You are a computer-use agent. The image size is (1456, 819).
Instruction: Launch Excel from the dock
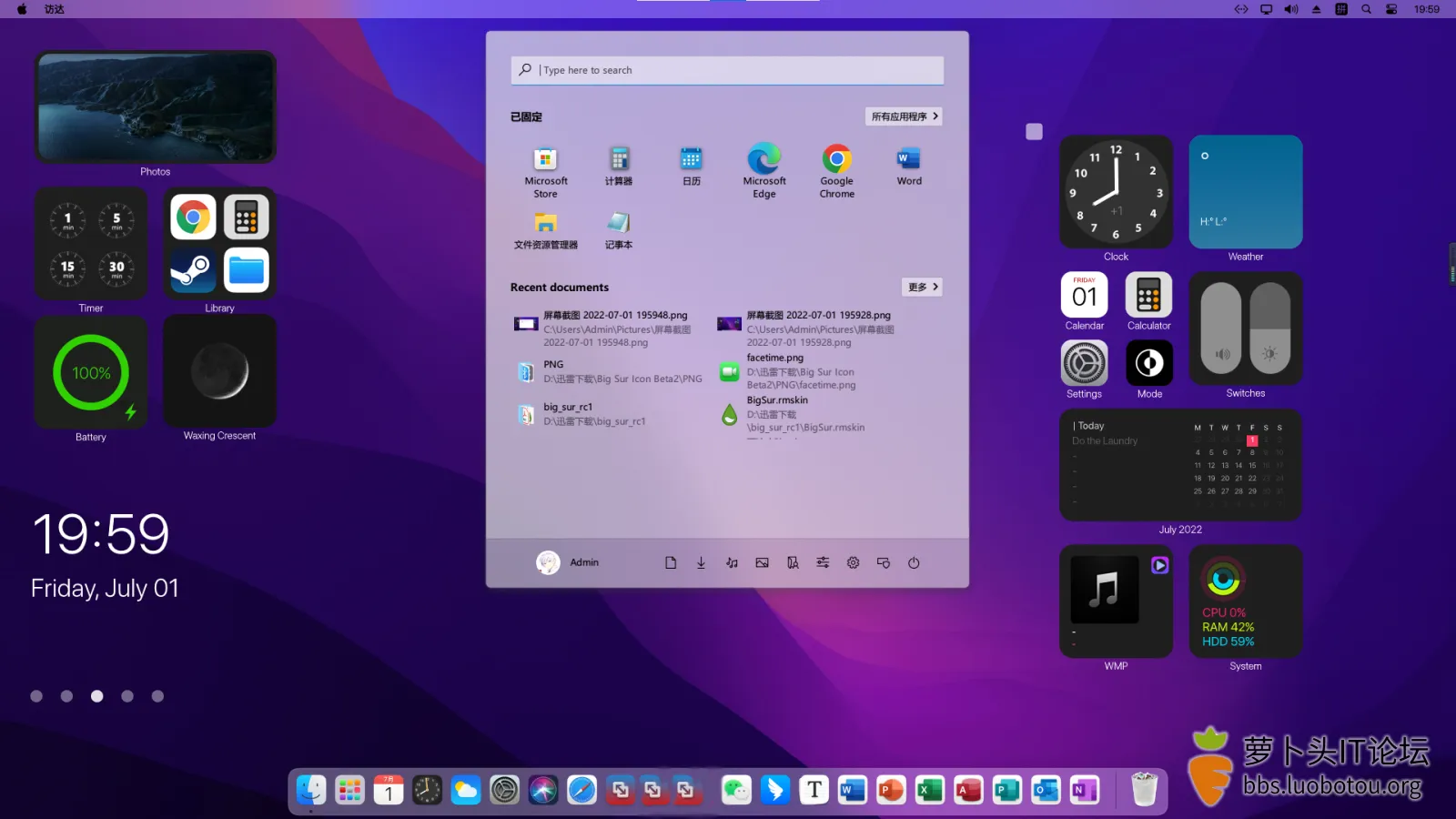929,790
